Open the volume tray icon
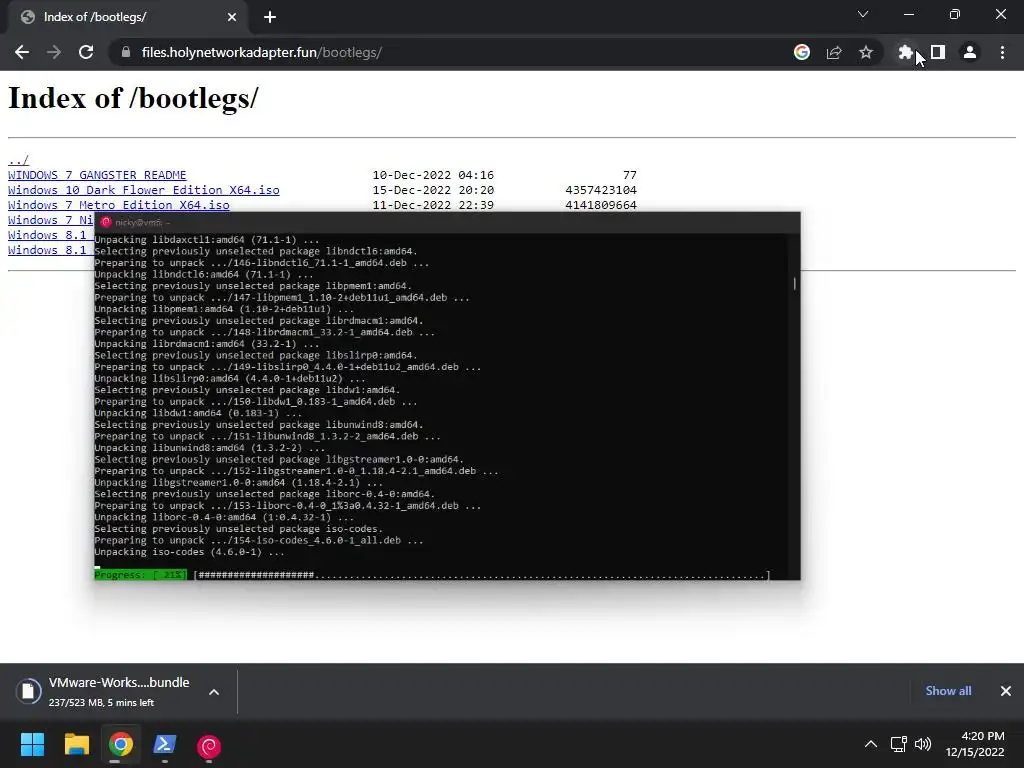This screenshot has height=768, width=1024. (x=923, y=744)
